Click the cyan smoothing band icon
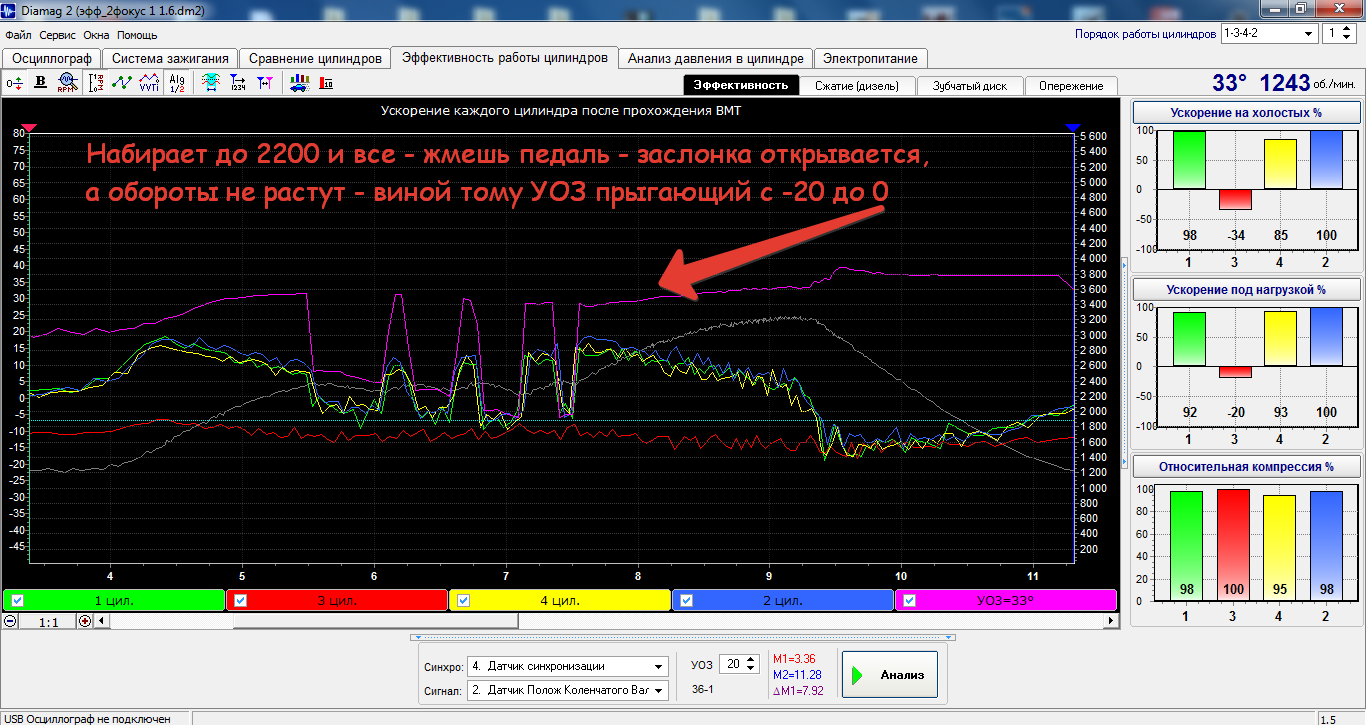 211,82
